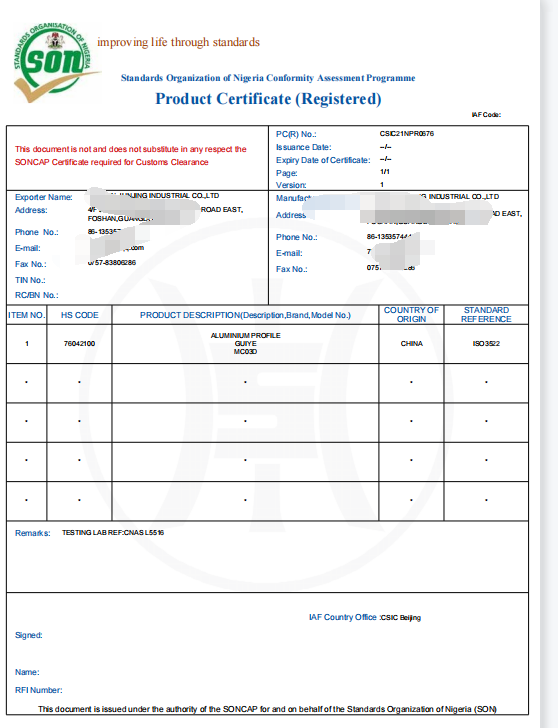Image resolution: width=558 pixels, height=728 pixels.
Task: Click the 'RC/BN No.:' label
Action: pos(37,295)
